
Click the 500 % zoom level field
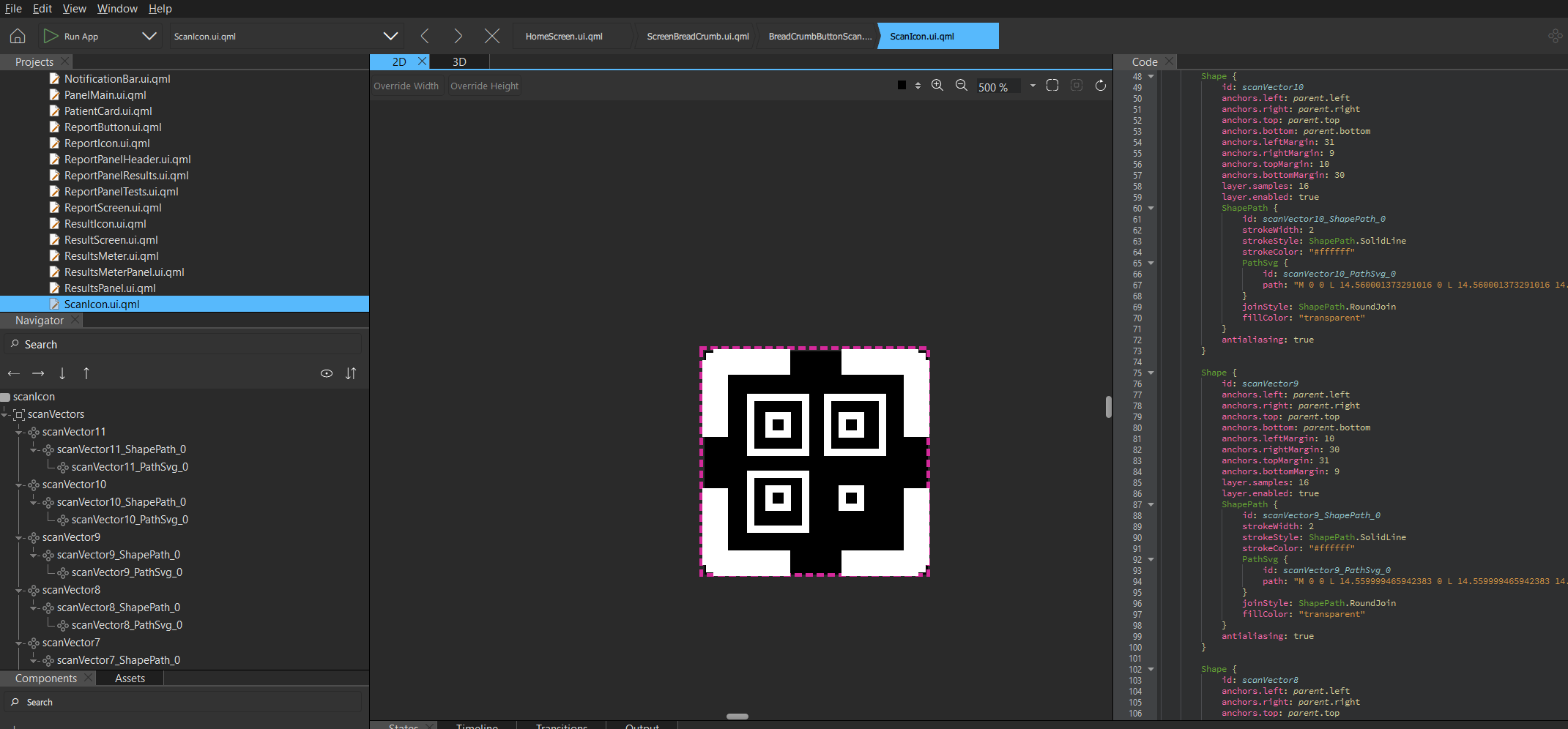click(998, 86)
